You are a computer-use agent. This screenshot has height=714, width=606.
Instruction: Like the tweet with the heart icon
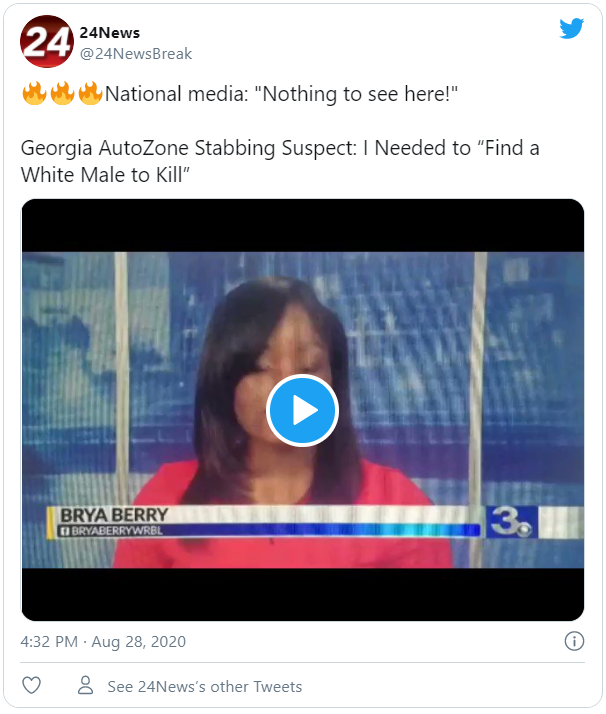[x=31, y=685]
